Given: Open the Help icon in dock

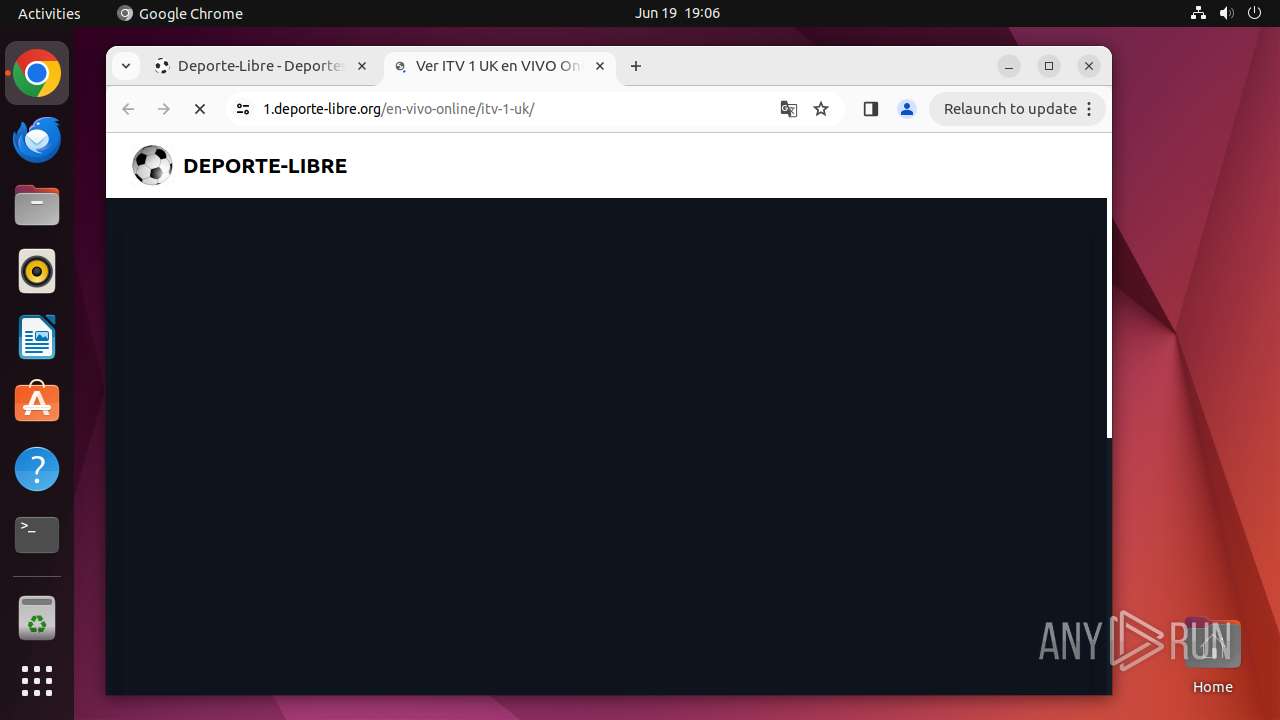Looking at the screenshot, I should click(x=37, y=468).
